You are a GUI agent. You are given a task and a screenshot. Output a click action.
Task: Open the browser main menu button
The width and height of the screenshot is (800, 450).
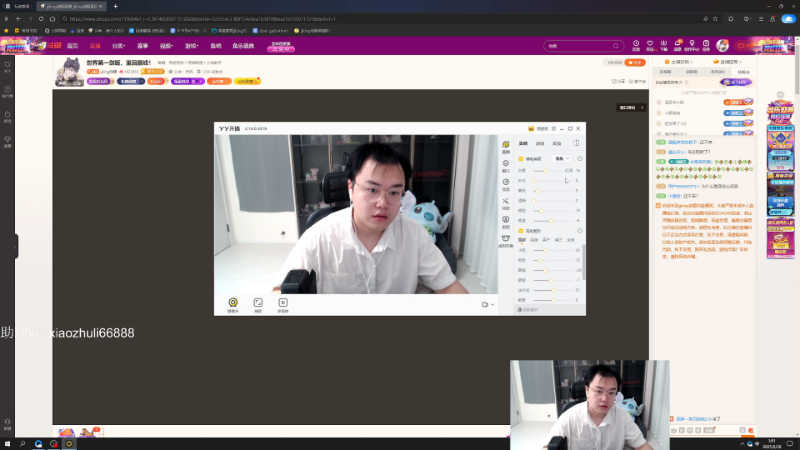(761, 19)
